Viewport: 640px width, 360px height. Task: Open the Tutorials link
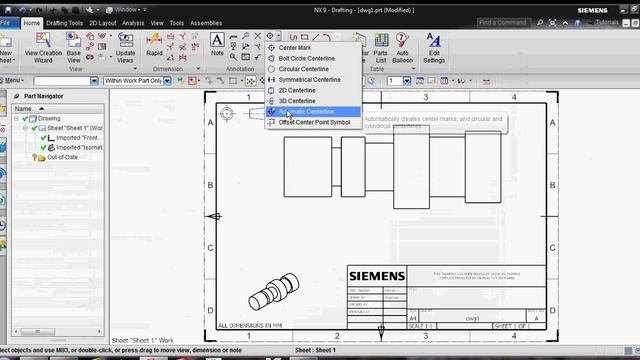(607, 22)
